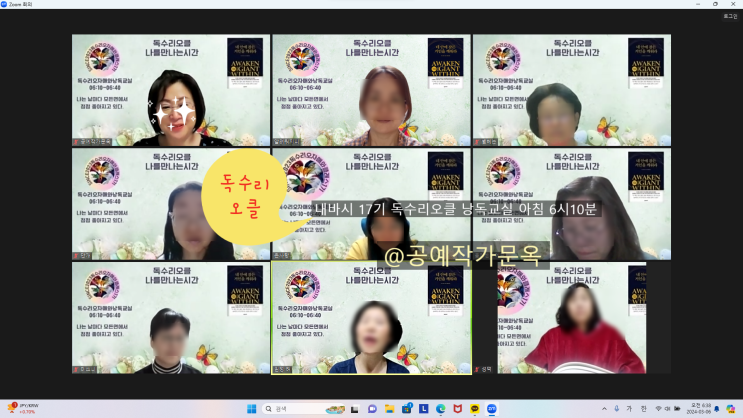Open the Wi-Fi network tray icon
743x418 pixels.
[x=658, y=409]
